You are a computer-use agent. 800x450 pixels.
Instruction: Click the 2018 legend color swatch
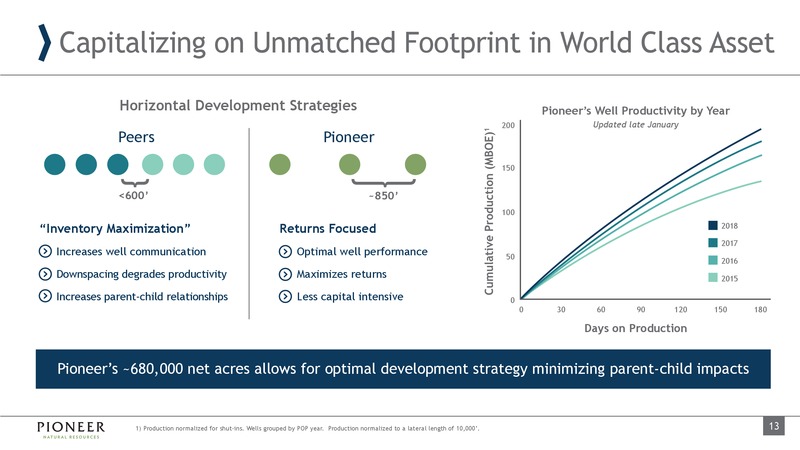(x=713, y=226)
